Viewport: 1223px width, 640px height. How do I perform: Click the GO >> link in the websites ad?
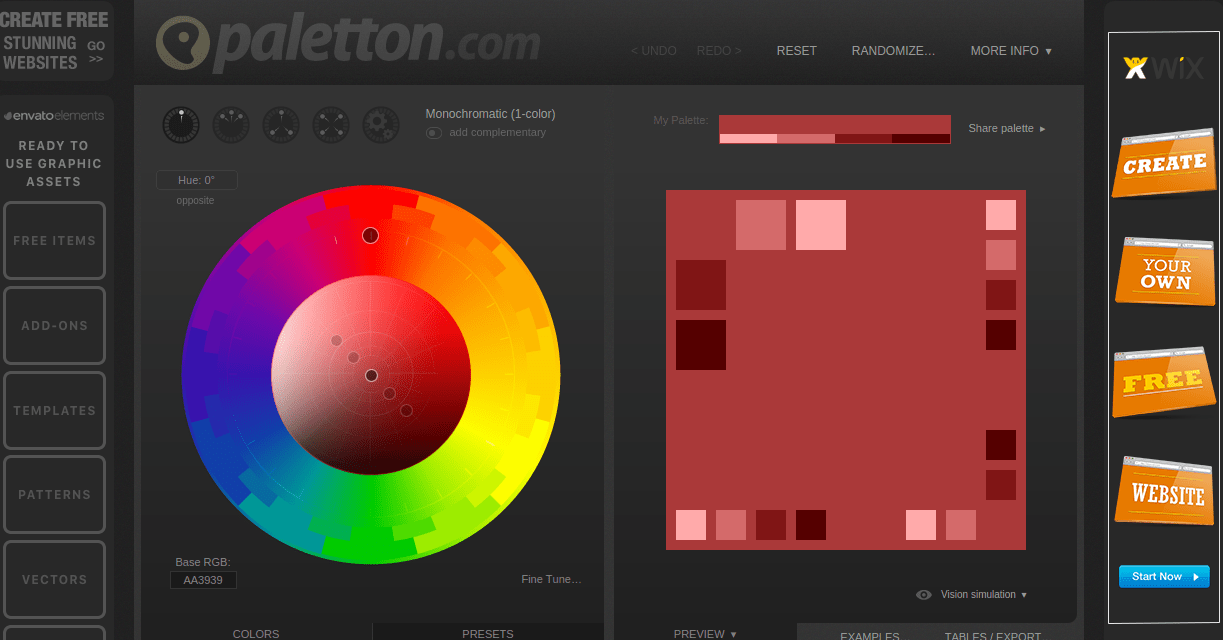(96, 52)
